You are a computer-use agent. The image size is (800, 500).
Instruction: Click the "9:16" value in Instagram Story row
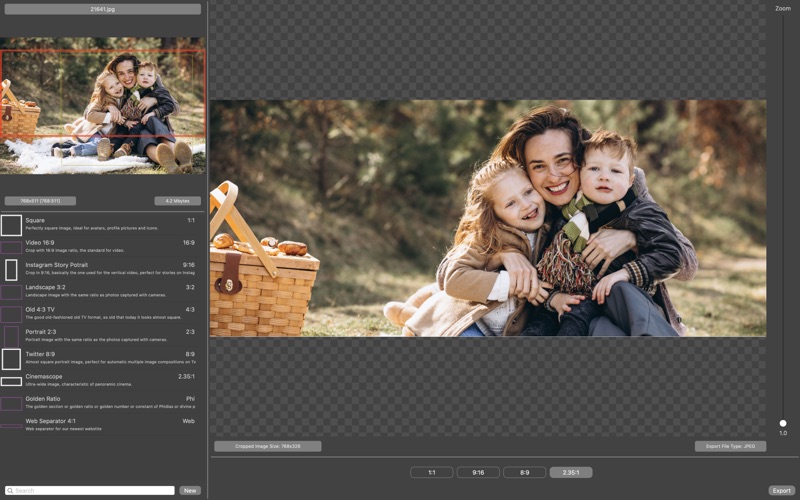pyautogui.click(x=189, y=265)
